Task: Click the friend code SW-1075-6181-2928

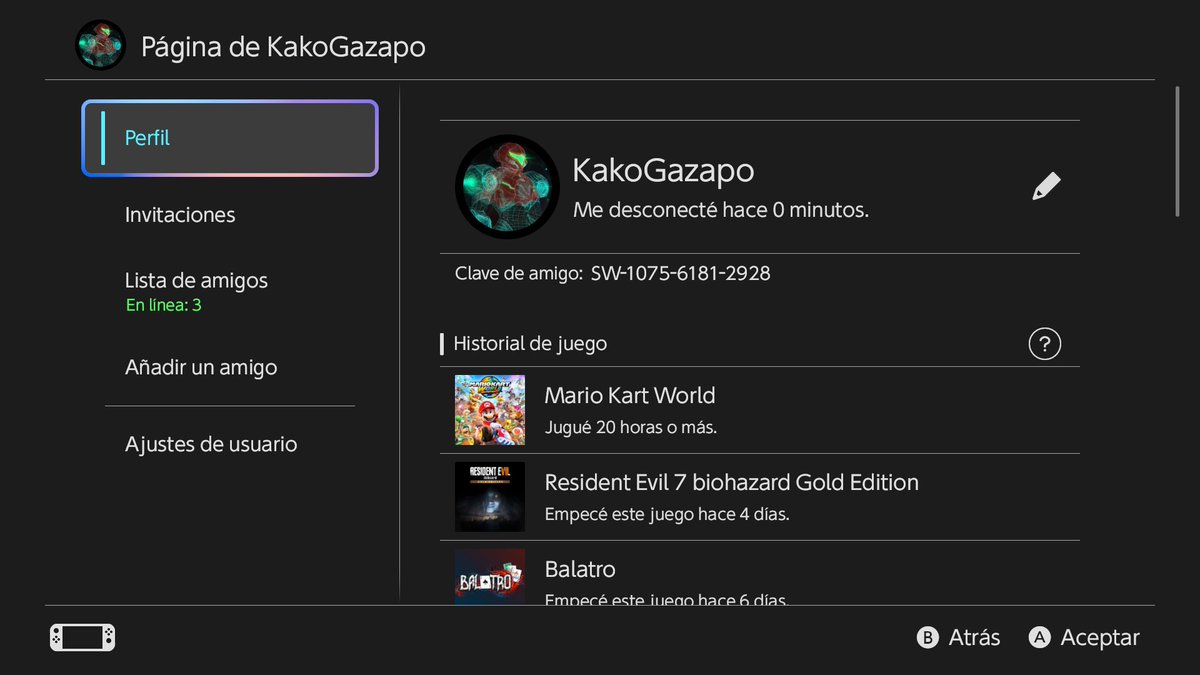Action: click(681, 273)
